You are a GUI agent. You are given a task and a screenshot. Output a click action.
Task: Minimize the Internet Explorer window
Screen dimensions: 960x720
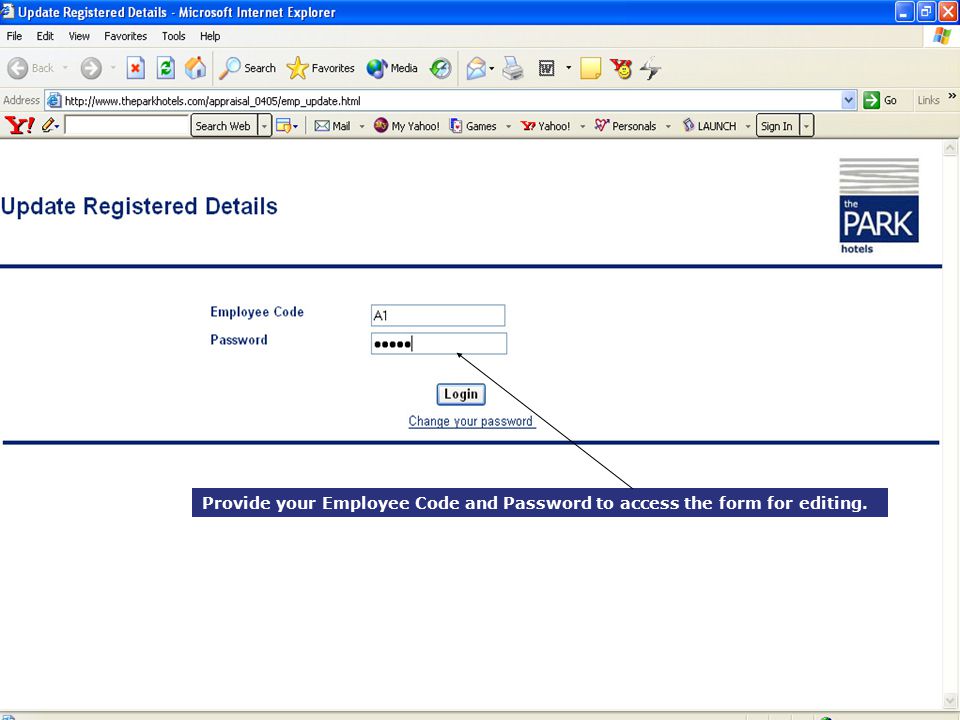pyautogui.click(x=904, y=12)
